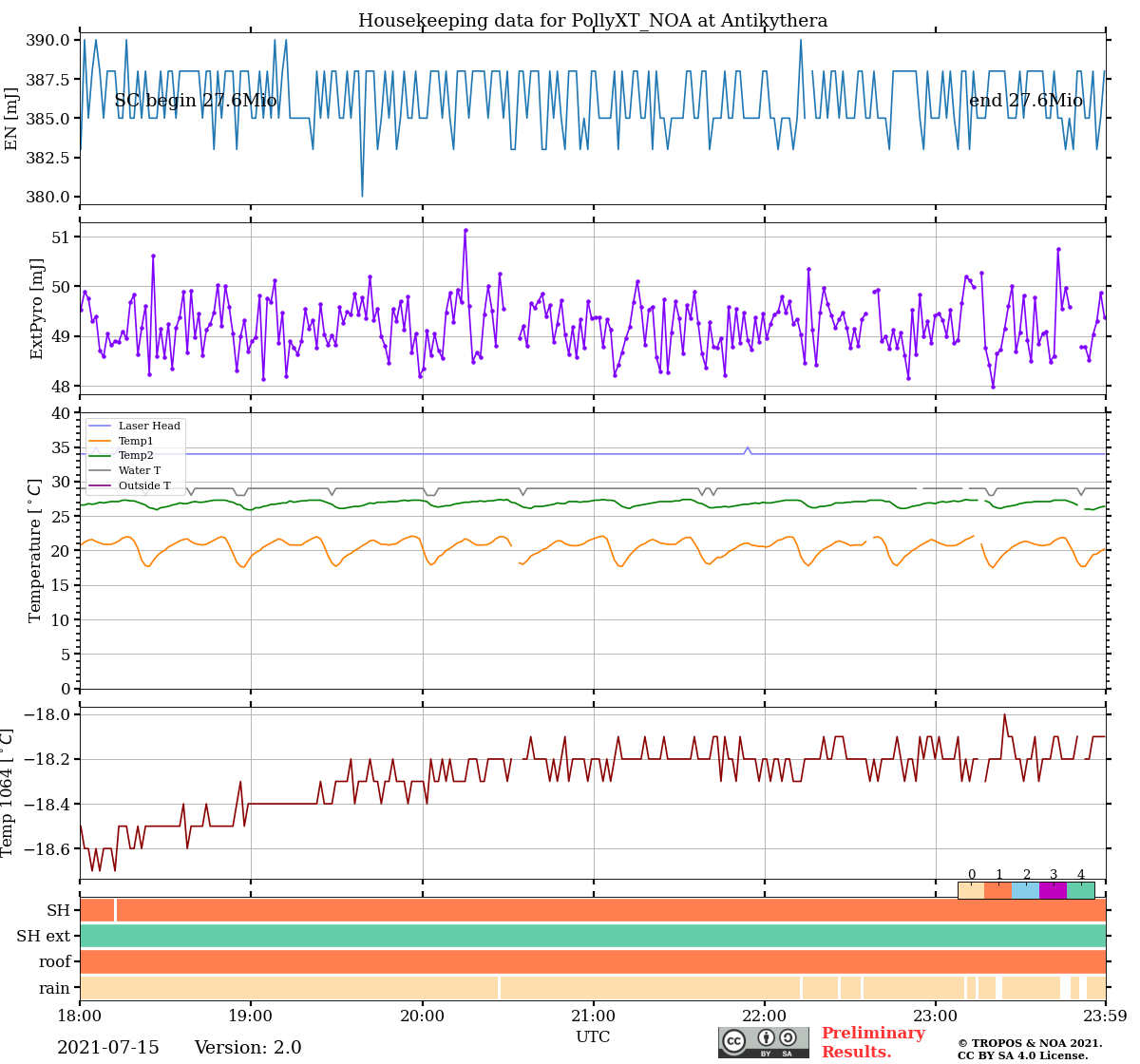Click the 'SC begin 27.6Mio' annotation
Screen dimensions: 1140x1064
point(196,101)
